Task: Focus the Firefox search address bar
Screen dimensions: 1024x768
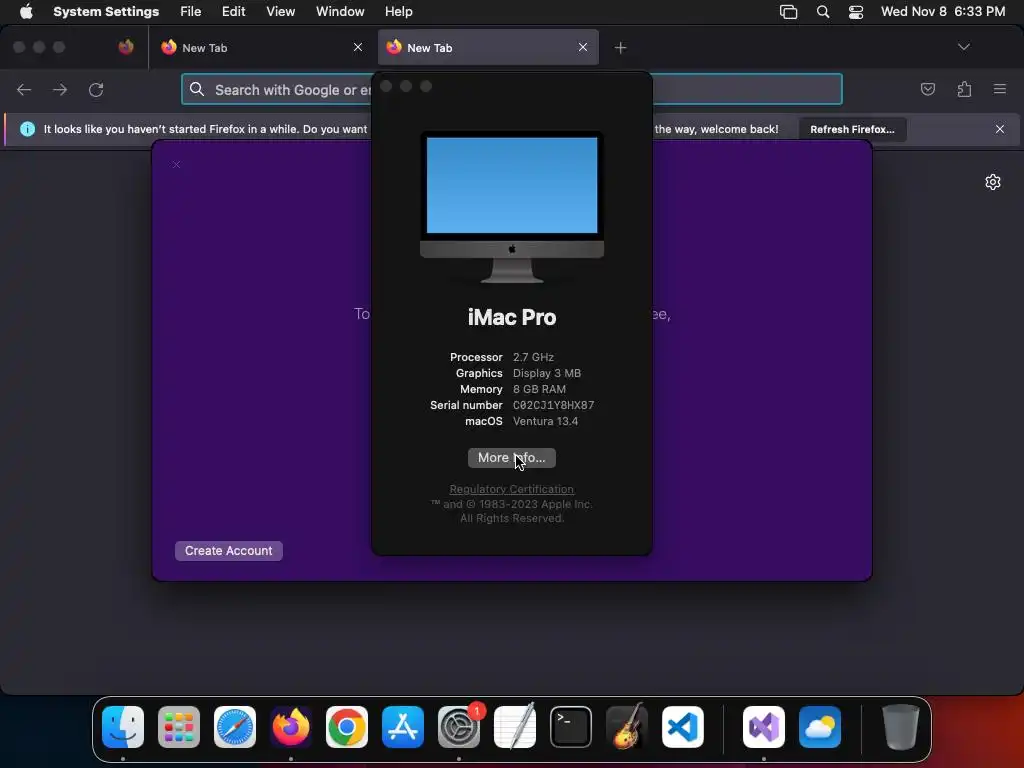Action: 511,89
